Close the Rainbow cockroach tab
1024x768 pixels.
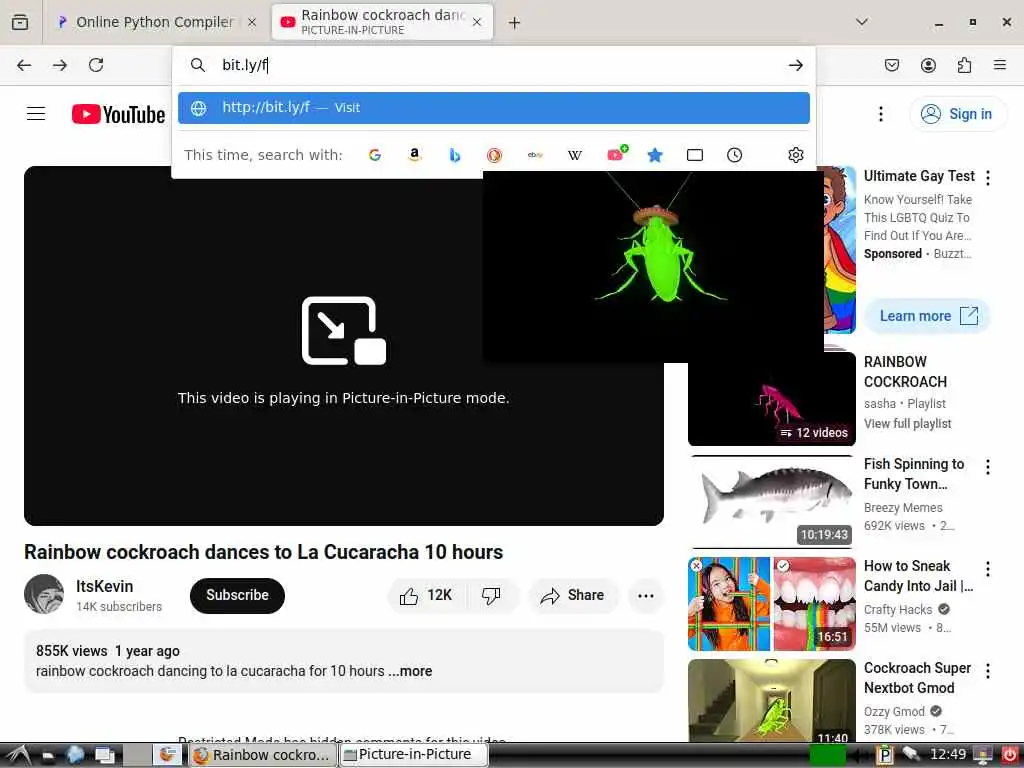click(477, 22)
